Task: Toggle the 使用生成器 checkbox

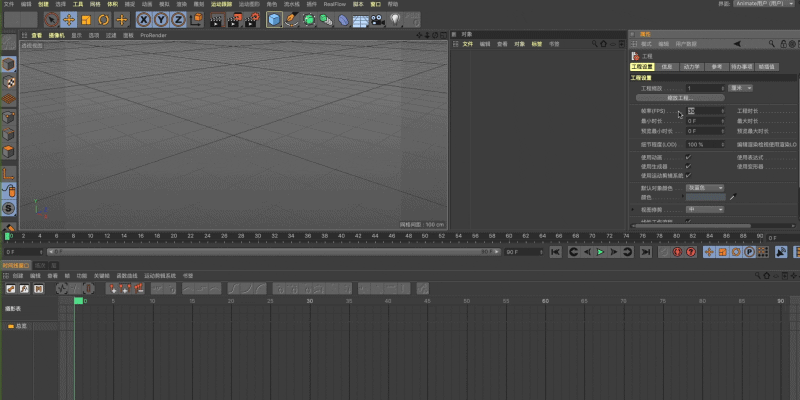Action: (x=688, y=166)
